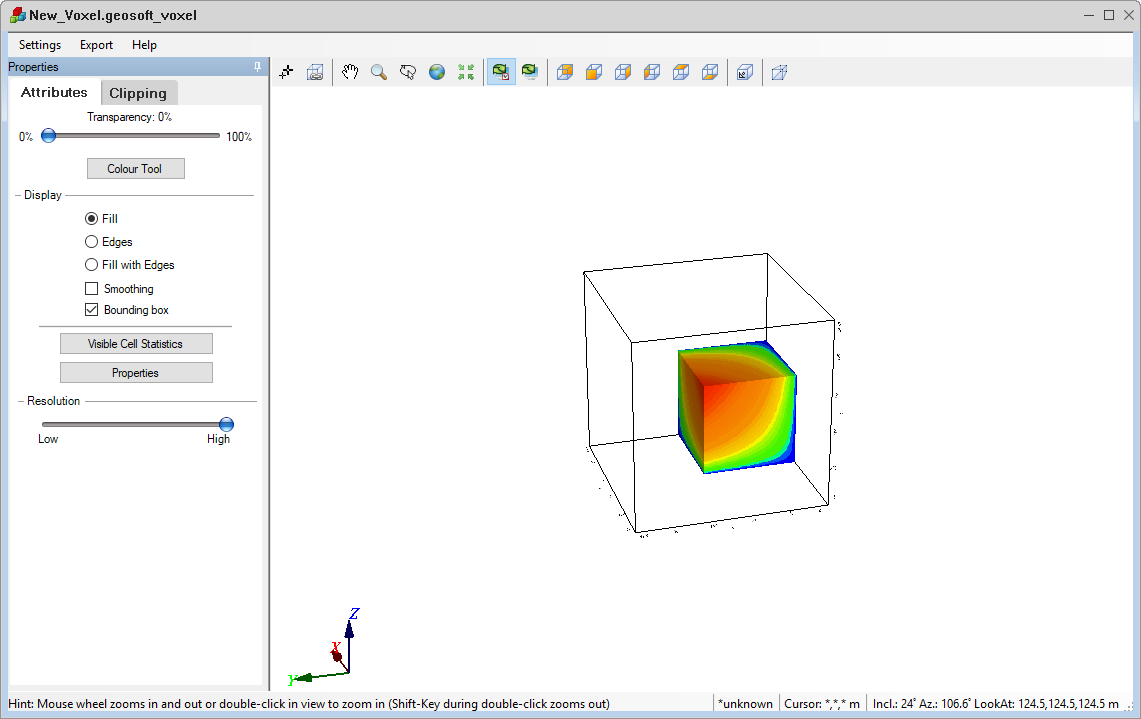The height and width of the screenshot is (719, 1141).
Task: Activate the Zoom magnifier tool
Action: [379, 72]
